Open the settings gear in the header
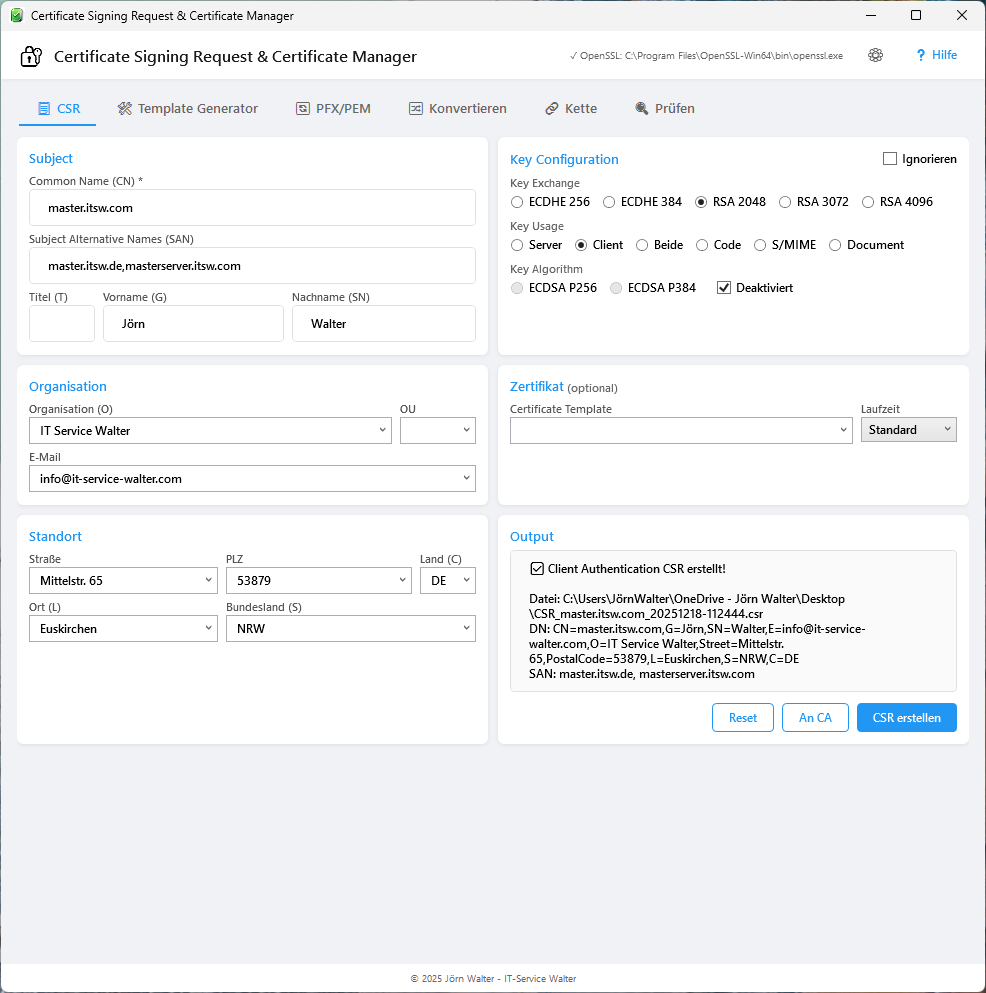Image resolution: width=986 pixels, height=993 pixels. coord(875,55)
